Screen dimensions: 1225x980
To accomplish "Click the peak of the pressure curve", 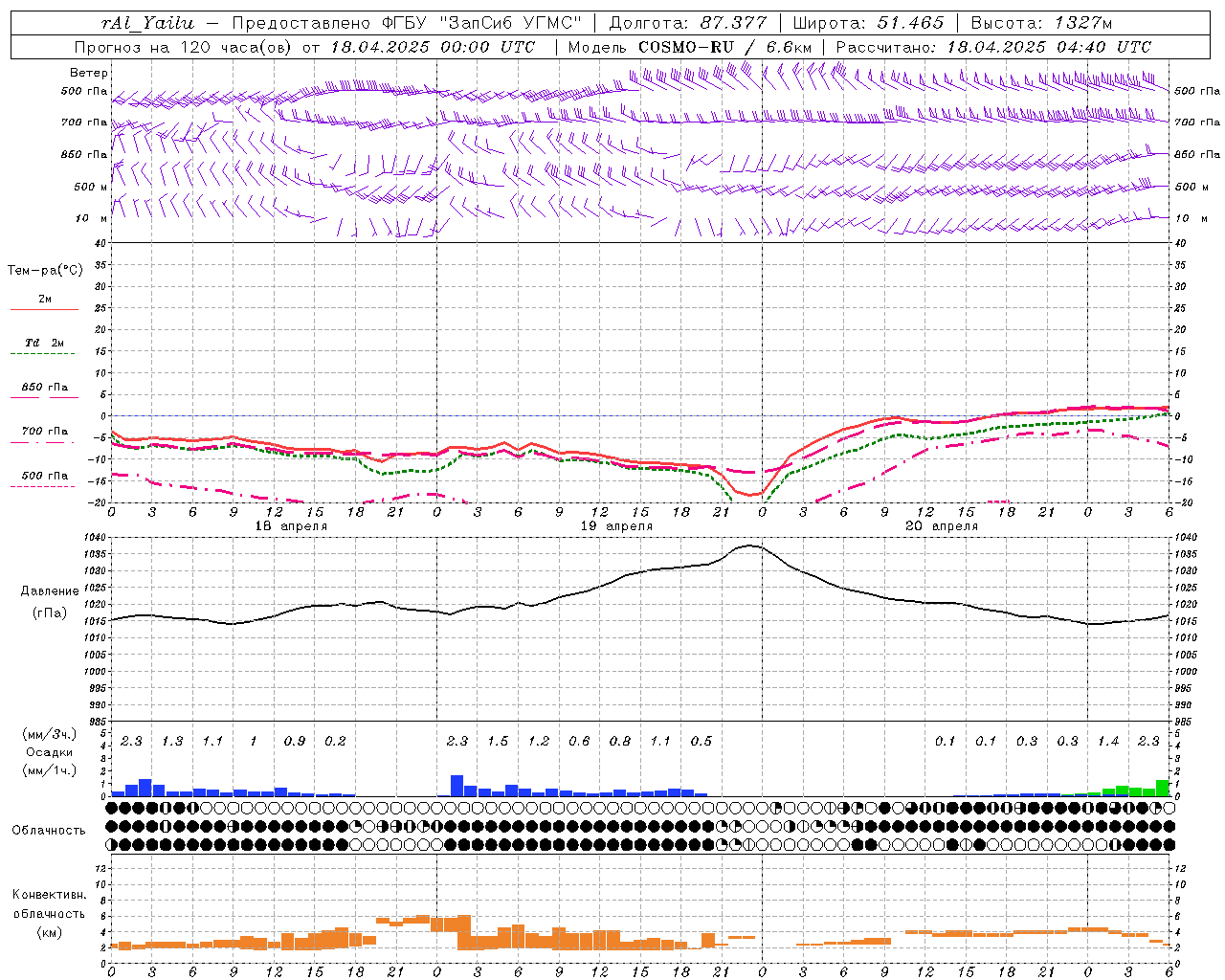I will pyautogui.click(x=749, y=546).
